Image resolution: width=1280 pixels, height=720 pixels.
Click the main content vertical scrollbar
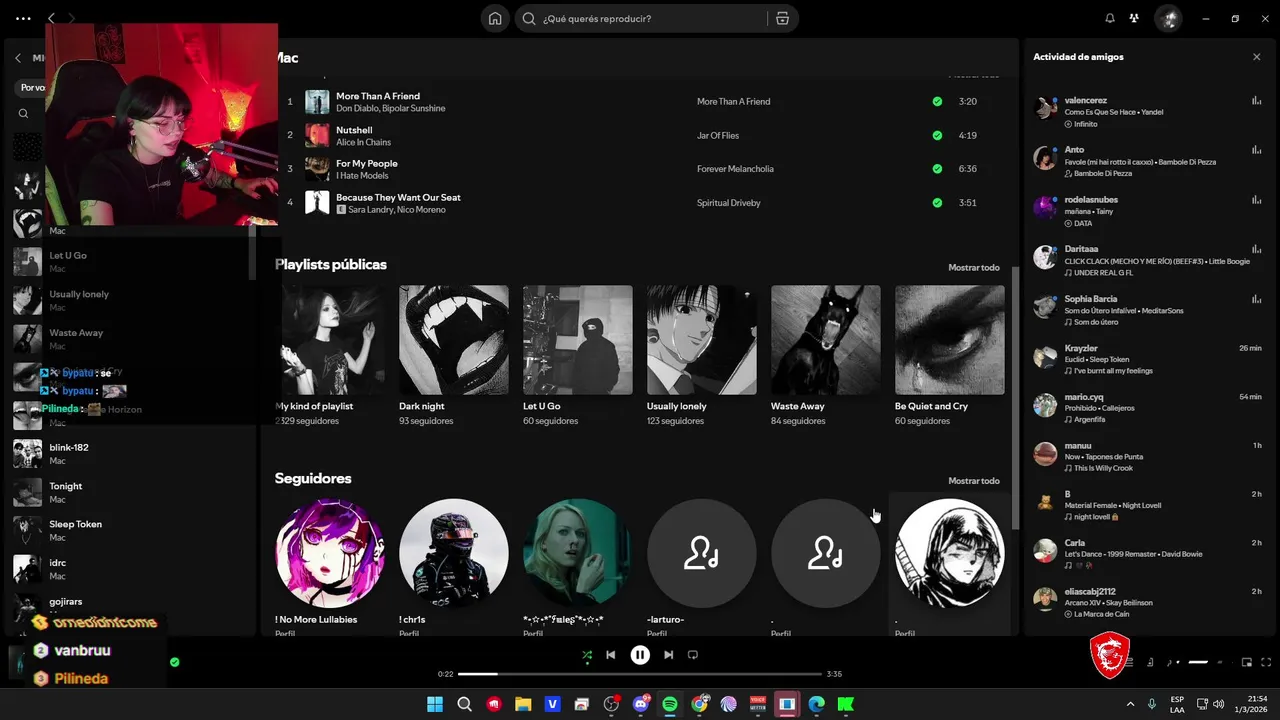(x=1016, y=397)
